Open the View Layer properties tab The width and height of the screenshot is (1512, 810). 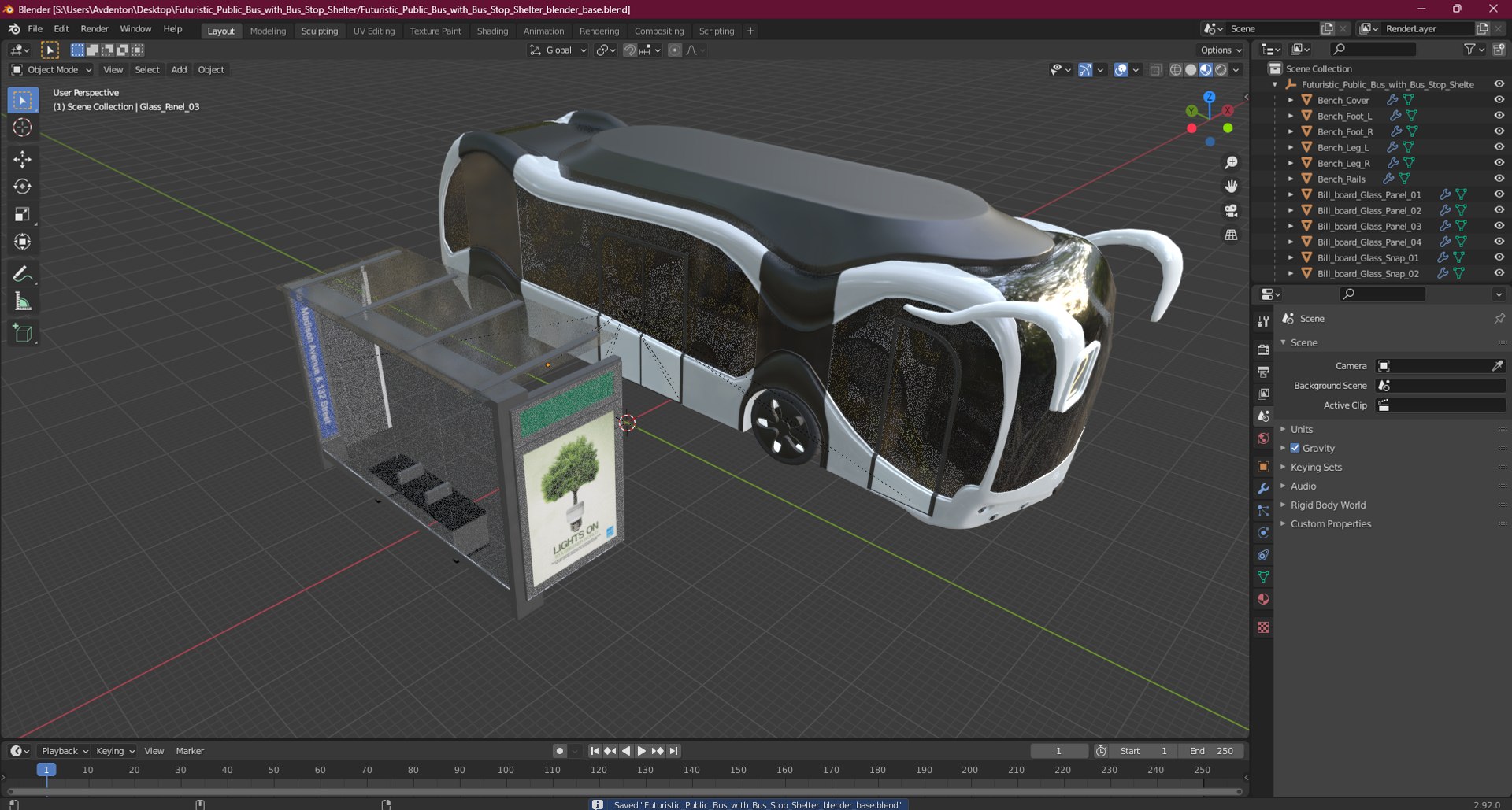[1263, 394]
